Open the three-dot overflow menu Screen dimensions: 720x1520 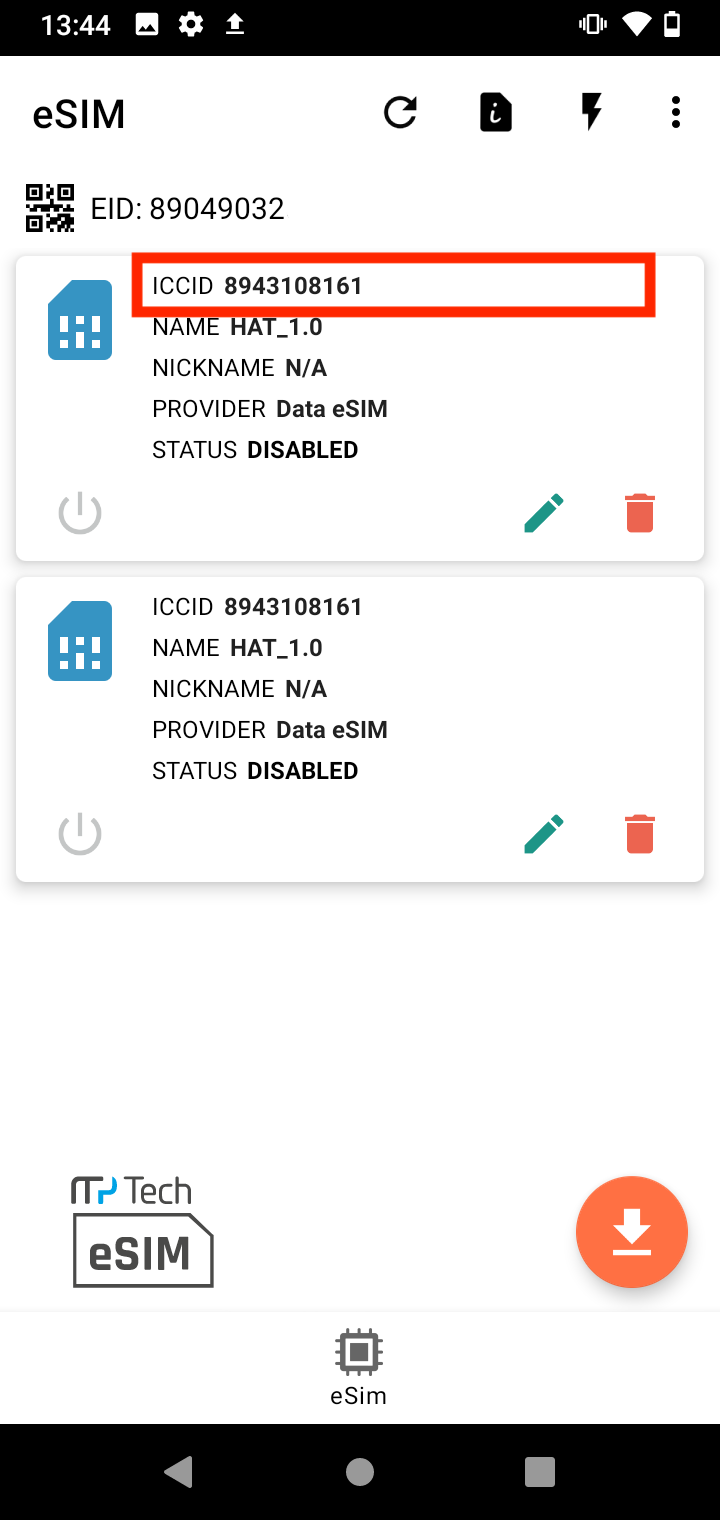[x=675, y=112]
